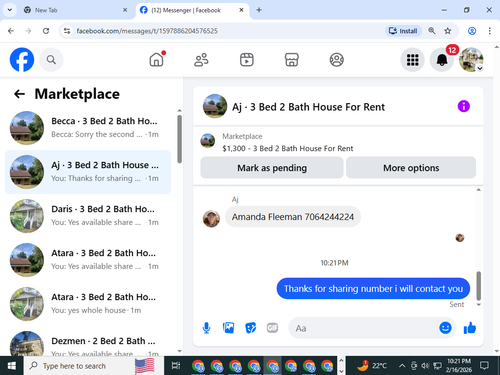
Task: Click Aj chat header title
Action: point(308,107)
